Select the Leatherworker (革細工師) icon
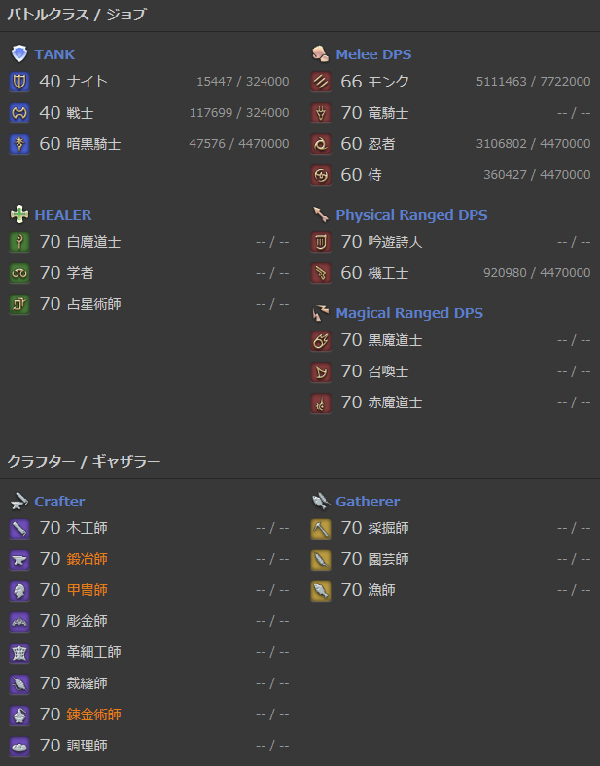This screenshot has width=600, height=766. tap(20, 653)
